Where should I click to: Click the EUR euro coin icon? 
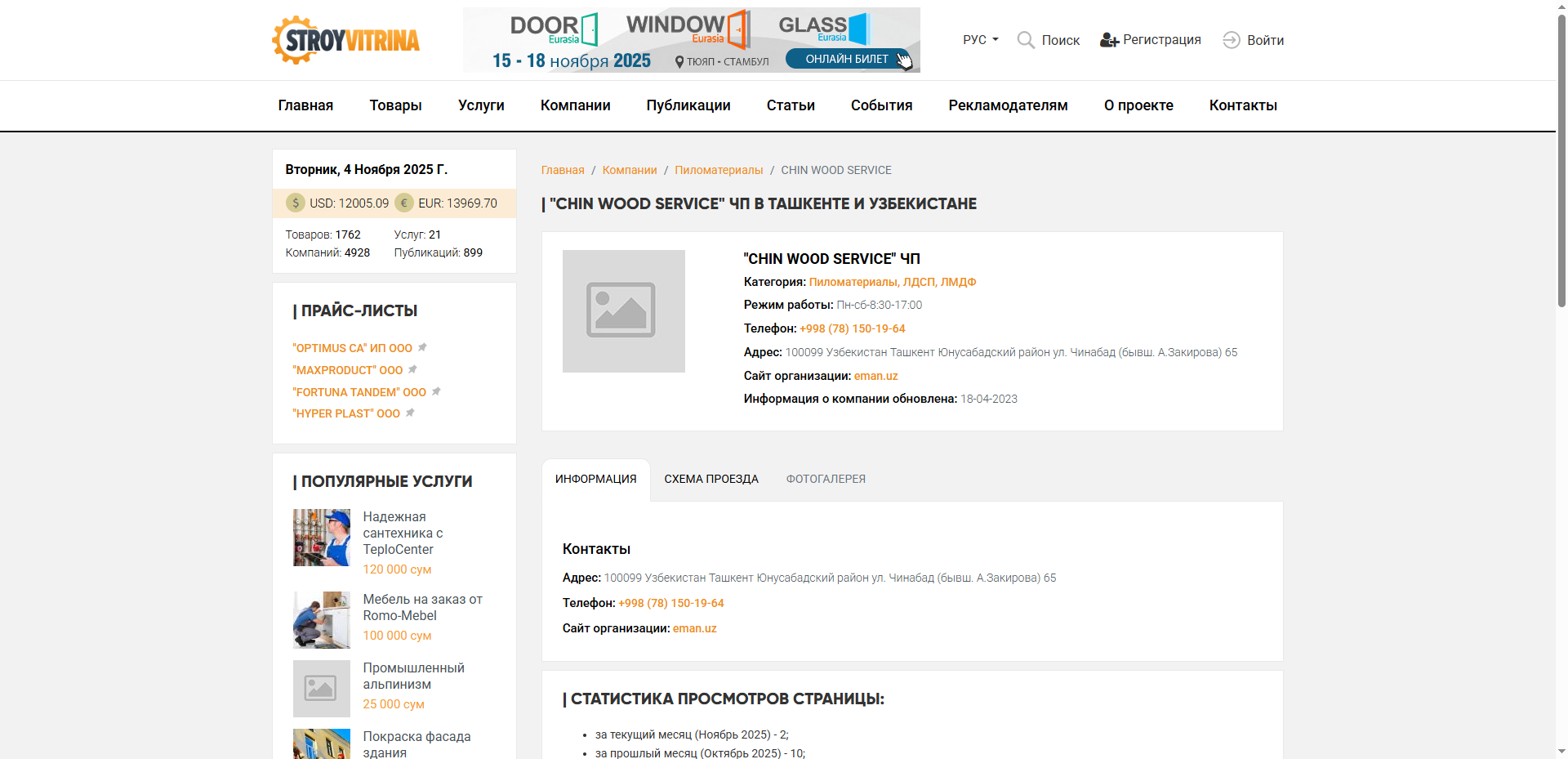tap(404, 203)
